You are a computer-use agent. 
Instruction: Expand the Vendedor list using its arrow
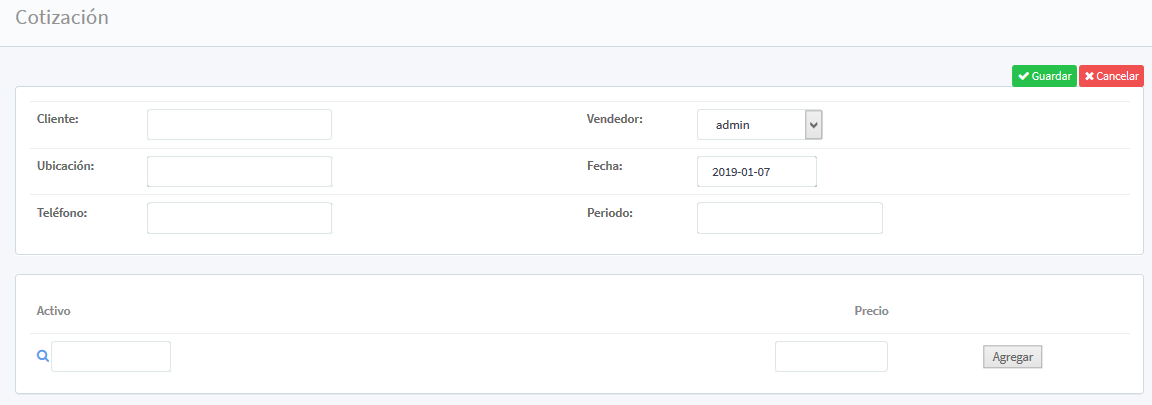tap(813, 125)
